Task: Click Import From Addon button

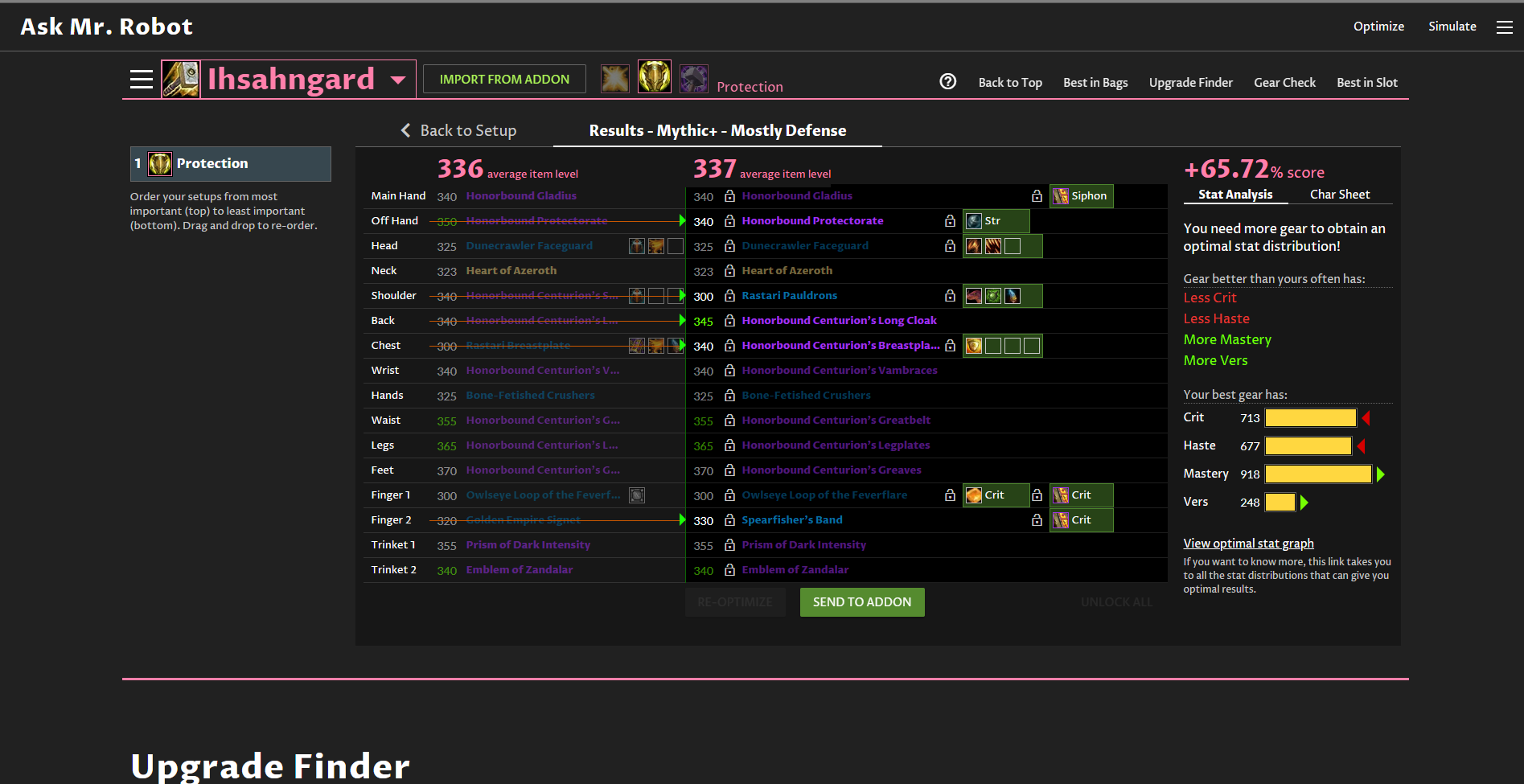Action: click(x=504, y=79)
